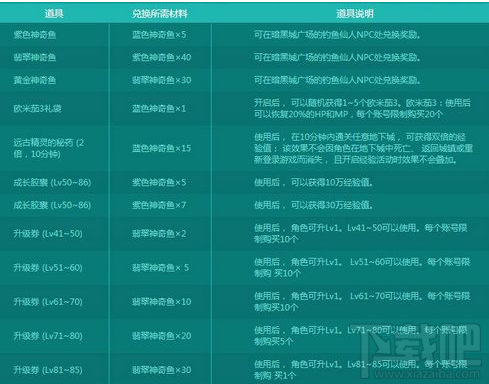Click the '蓝色神奇鱼×1' material cell
Image resolution: width=489 pixels, height=384 pixels.
[x=159, y=109]
